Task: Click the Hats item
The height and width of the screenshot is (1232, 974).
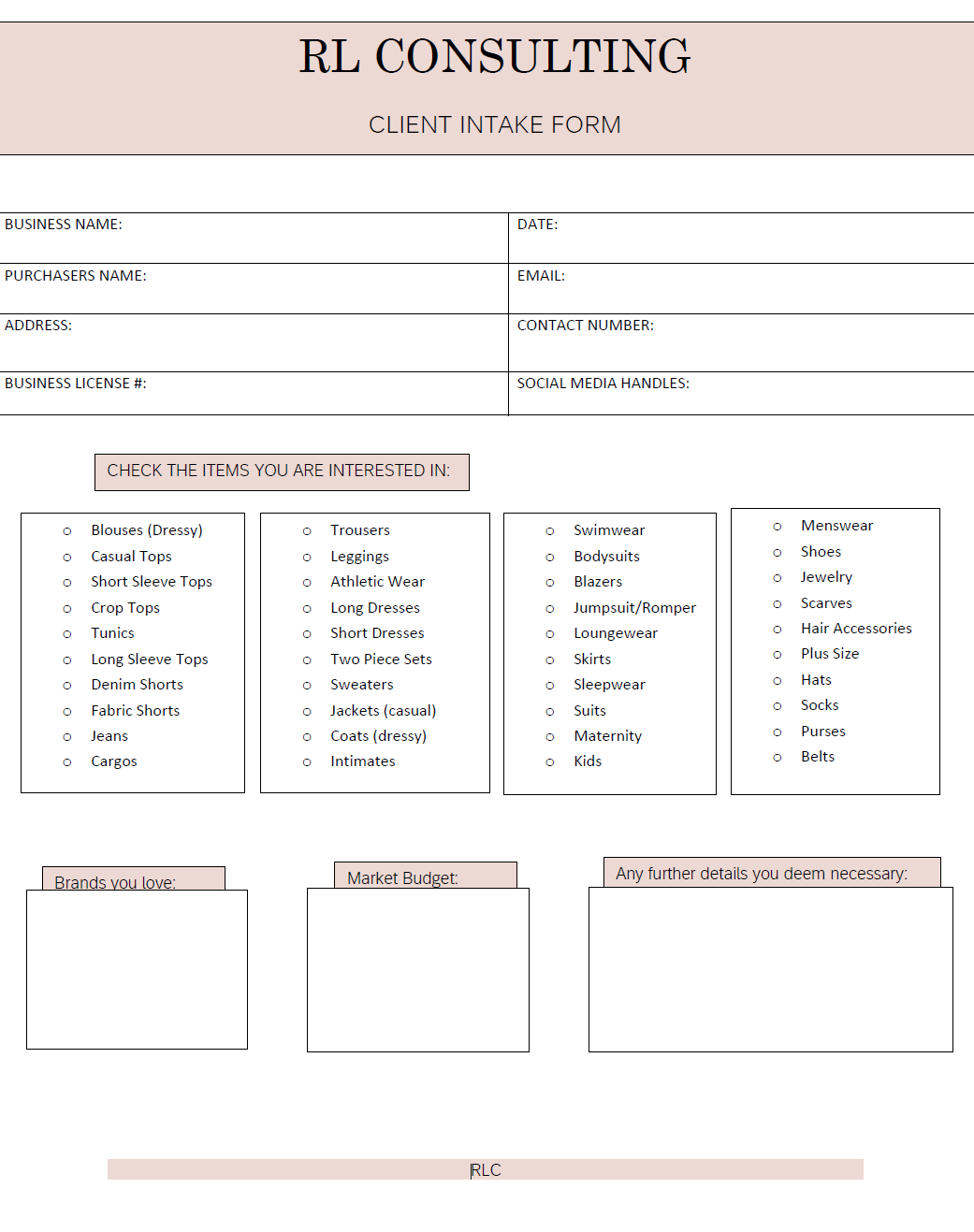Action: [x=816, y=680]
